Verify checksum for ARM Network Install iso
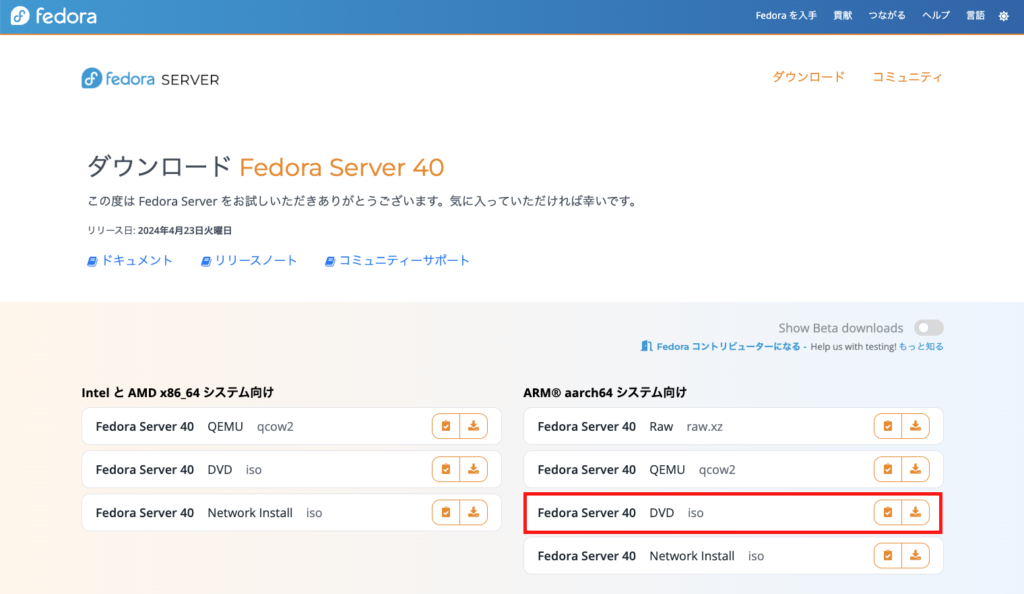Screen dimensions: 1024x594 coord(888,555)
